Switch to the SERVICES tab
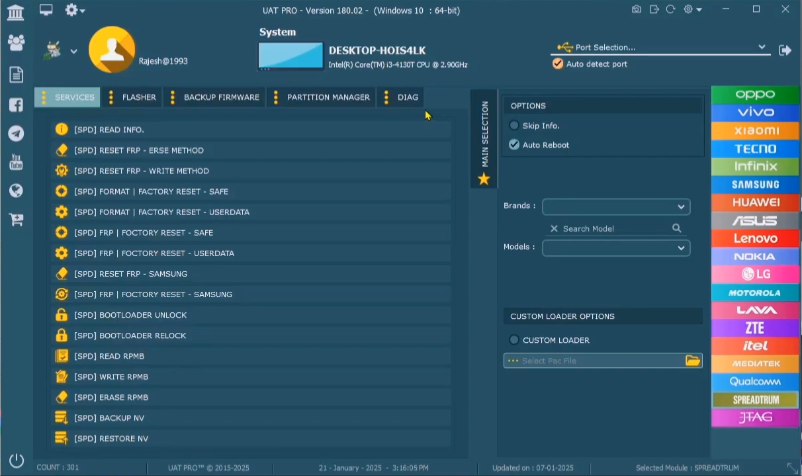Screen dimensions: 802x476 click(68, 97)
